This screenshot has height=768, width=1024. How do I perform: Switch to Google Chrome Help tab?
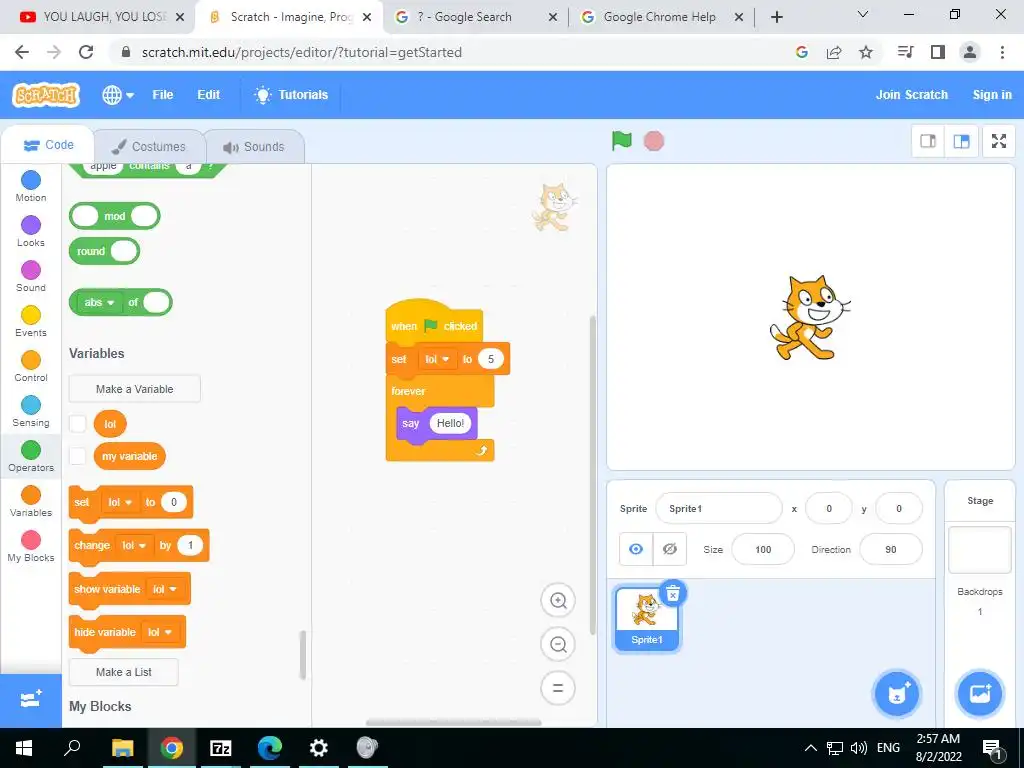click(660, 17)
